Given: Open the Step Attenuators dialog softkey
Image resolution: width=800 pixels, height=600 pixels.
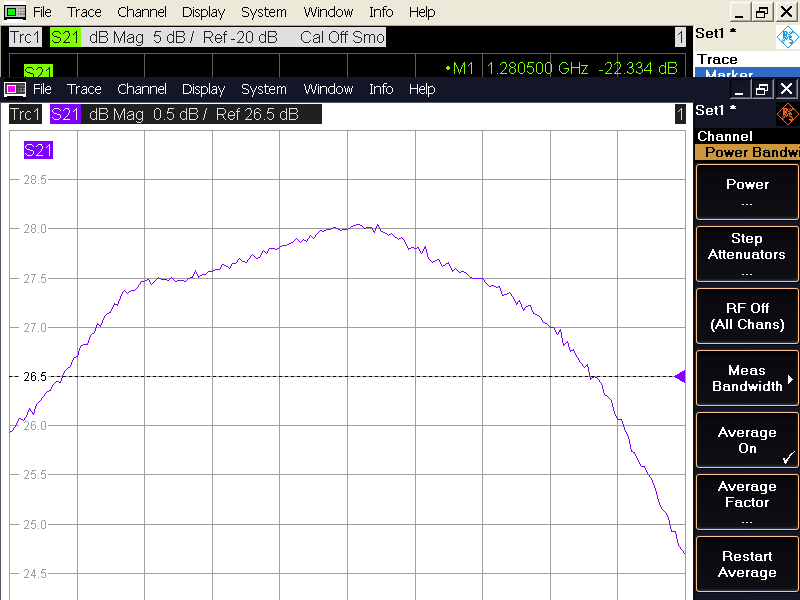Looking at the screenshot, I should (x=747, y=254).
